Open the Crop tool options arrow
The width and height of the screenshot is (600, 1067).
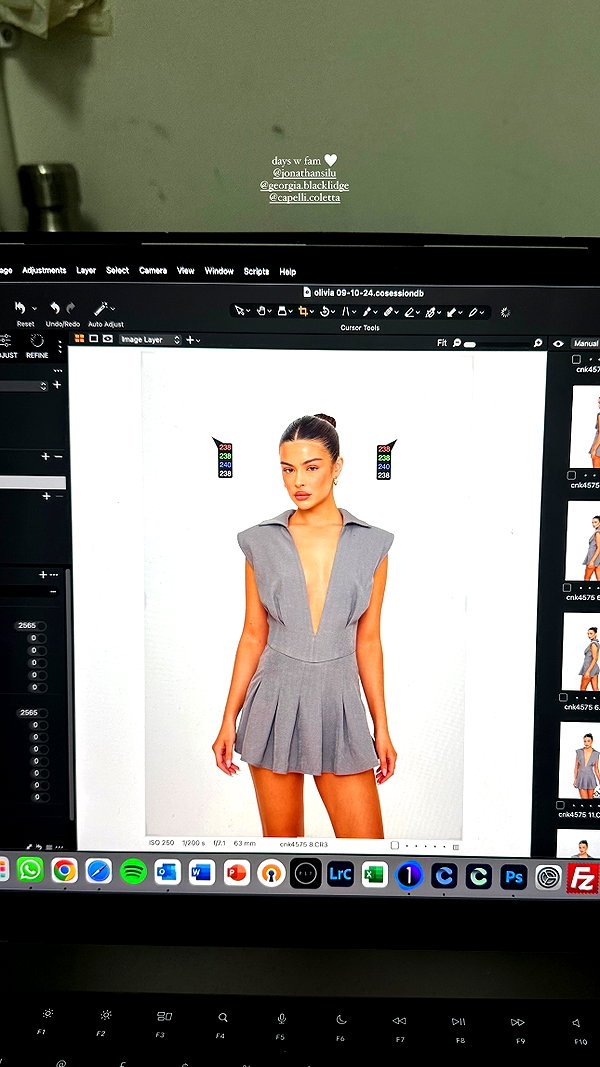(312, 311)
